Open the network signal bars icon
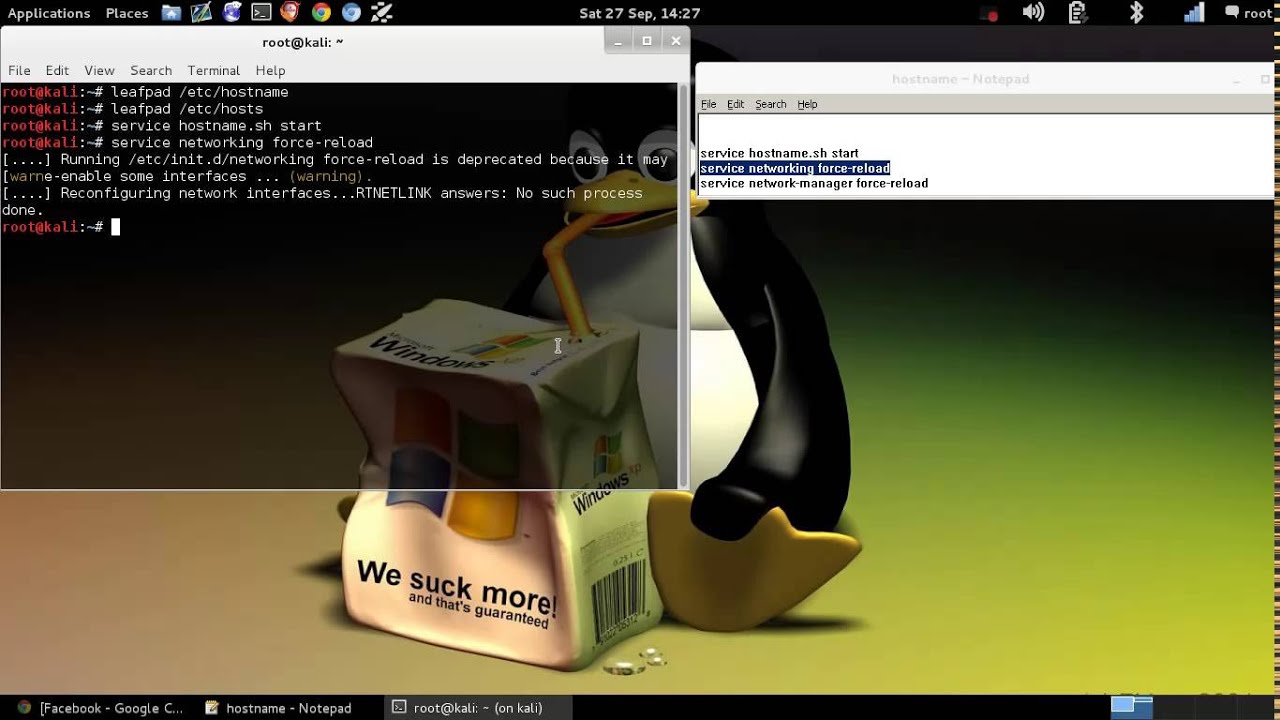This screenshot has height=720, width=1280. [x=1195, y=13]
